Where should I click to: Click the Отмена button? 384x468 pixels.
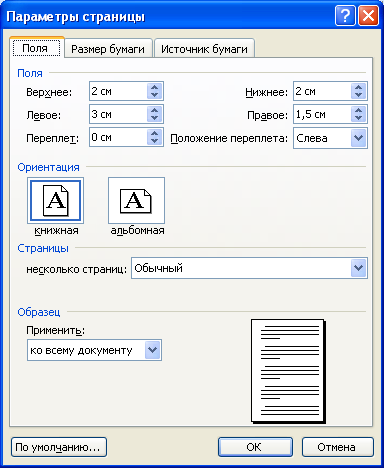click(x=338, y=447)
